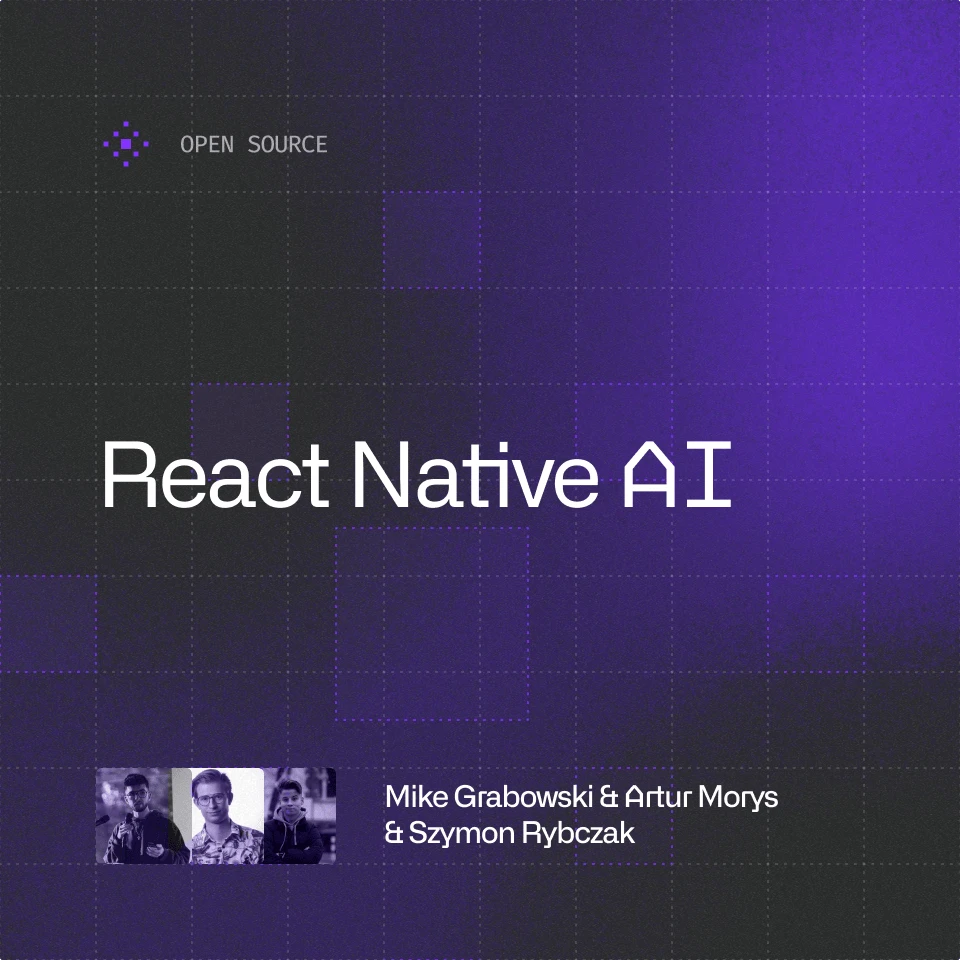Open the photo of man with crossed arms
The height and width of the screenshot is (960, 960).
300,816
